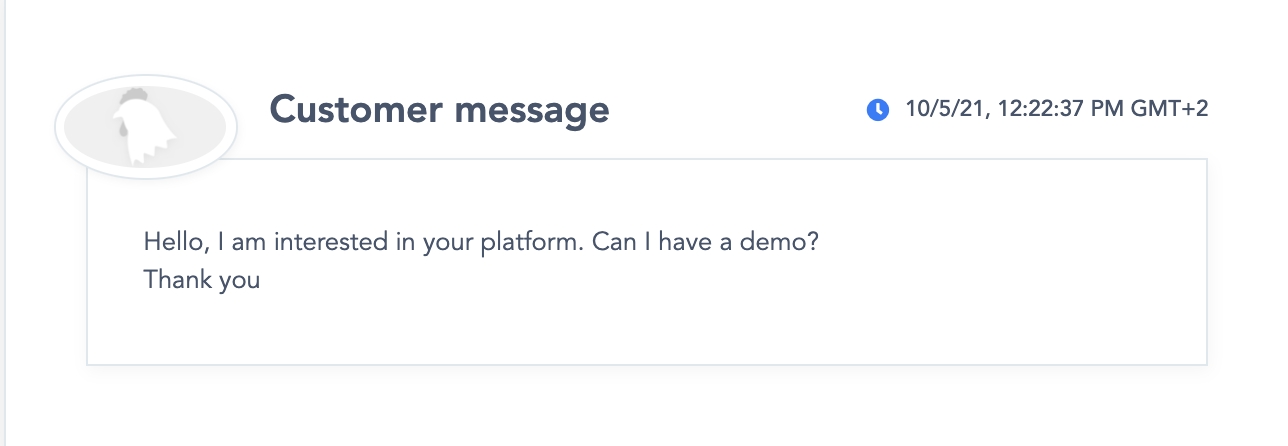Click the word Customer in heading

pos(355,109)
